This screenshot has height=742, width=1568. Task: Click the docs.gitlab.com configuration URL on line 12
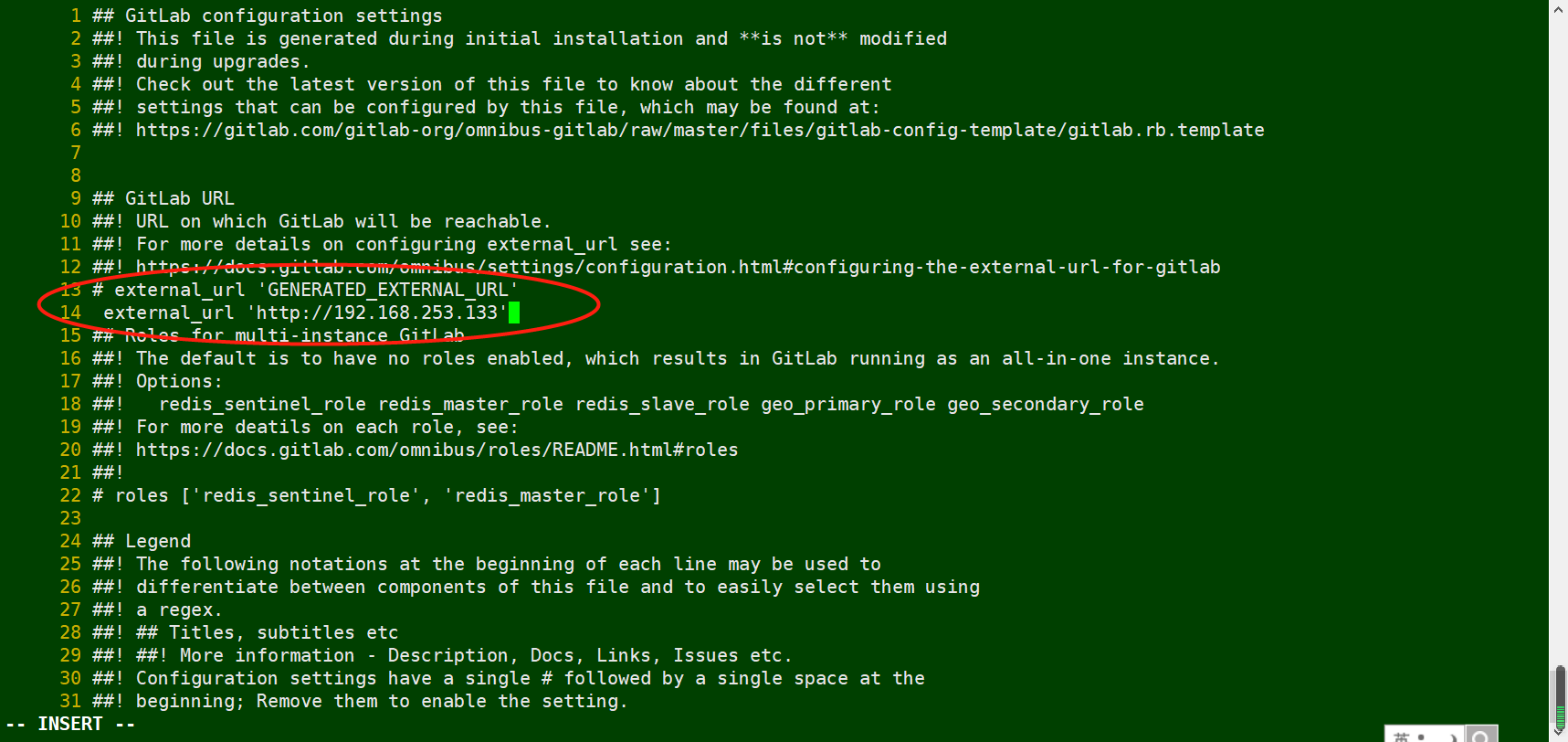678,267
